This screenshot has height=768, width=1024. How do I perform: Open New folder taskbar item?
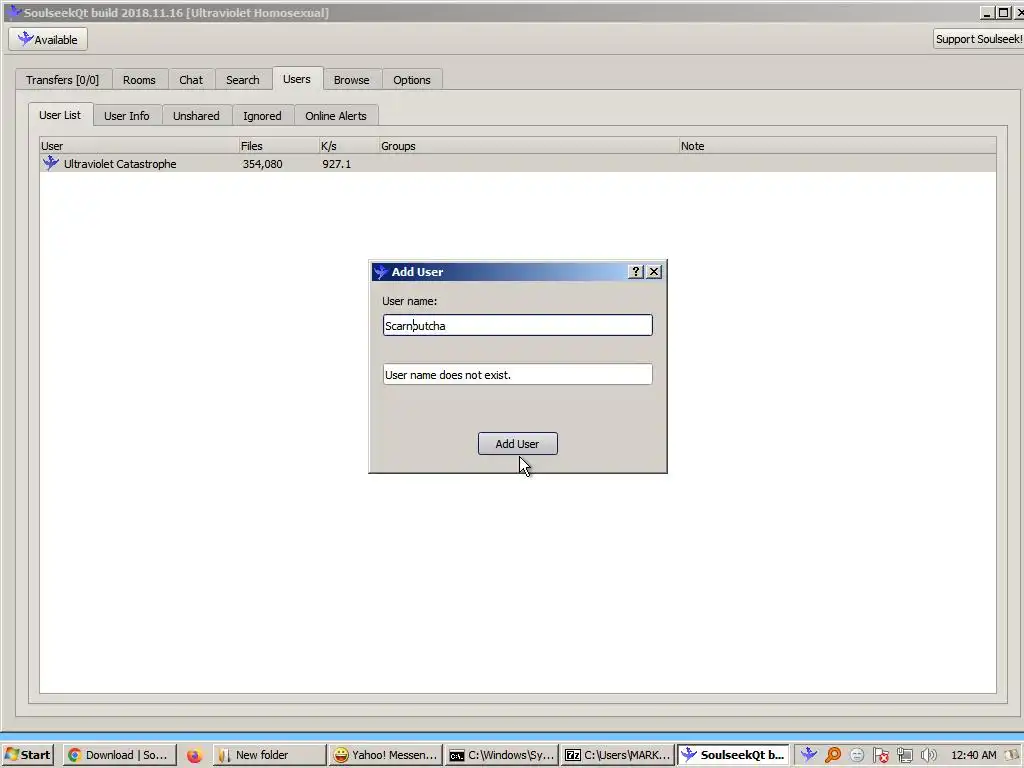tap(269, 755)
